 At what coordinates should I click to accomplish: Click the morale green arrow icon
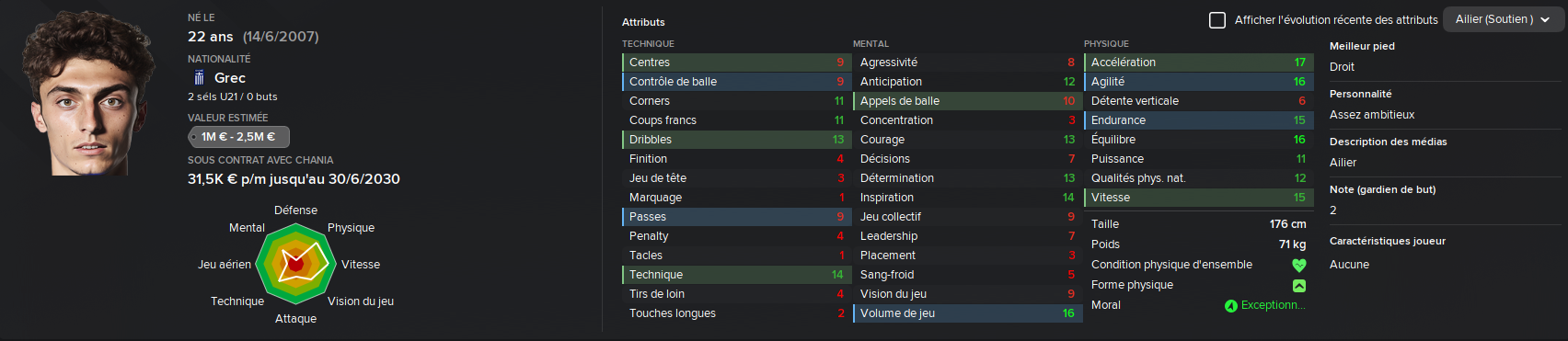pos(1231,305)
